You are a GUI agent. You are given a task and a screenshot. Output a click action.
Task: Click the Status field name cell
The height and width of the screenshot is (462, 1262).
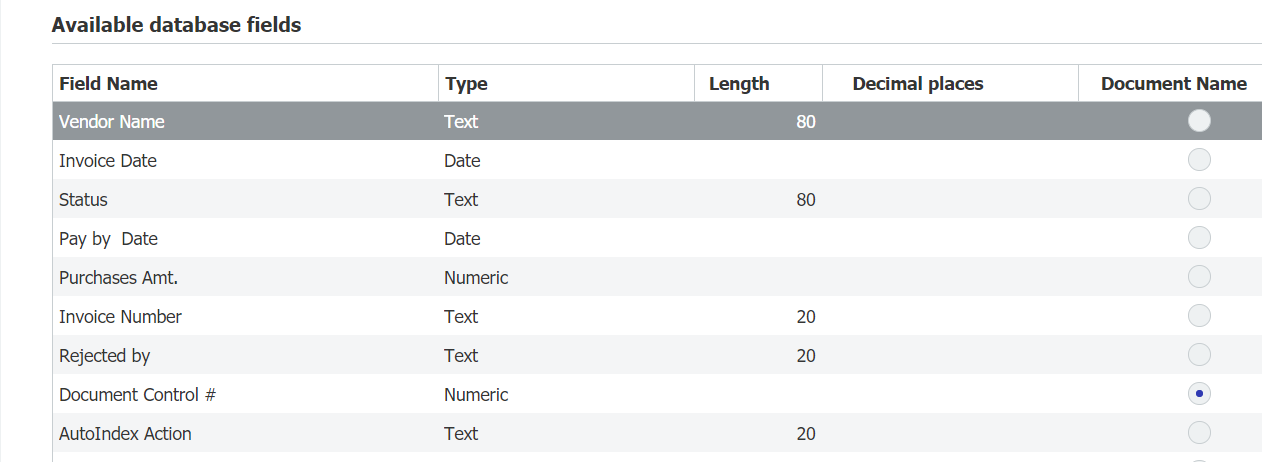pos(83,200)
